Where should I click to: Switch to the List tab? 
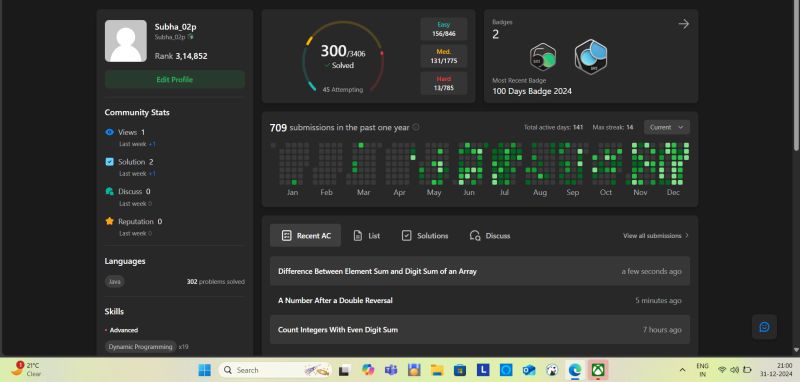[x=367, y=236]
